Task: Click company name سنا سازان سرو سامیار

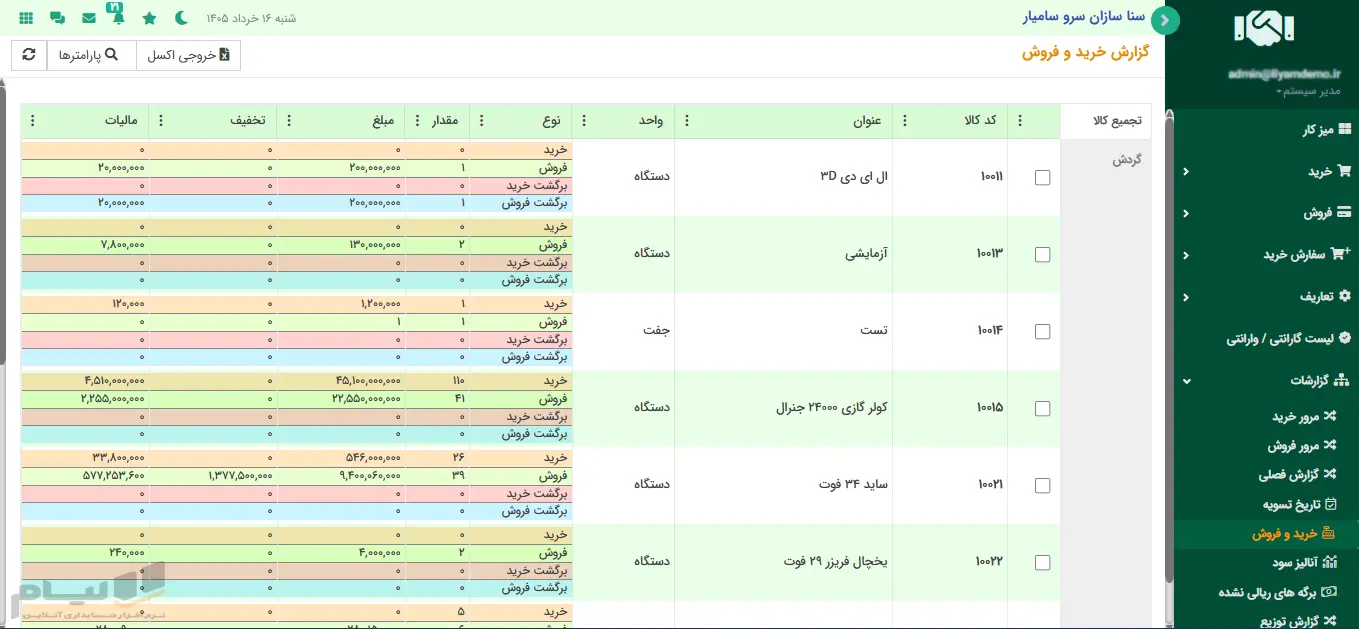Action: tap(1084, 17)
